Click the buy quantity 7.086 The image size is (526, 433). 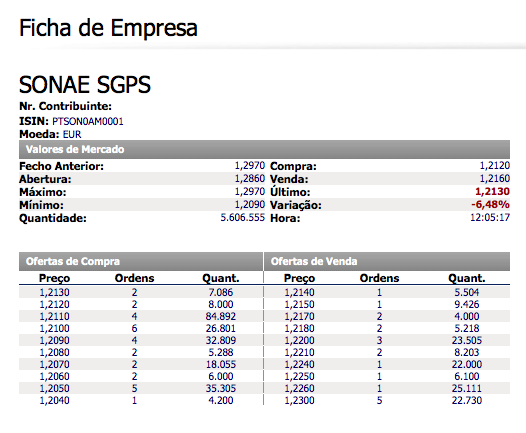click(221, 292)
